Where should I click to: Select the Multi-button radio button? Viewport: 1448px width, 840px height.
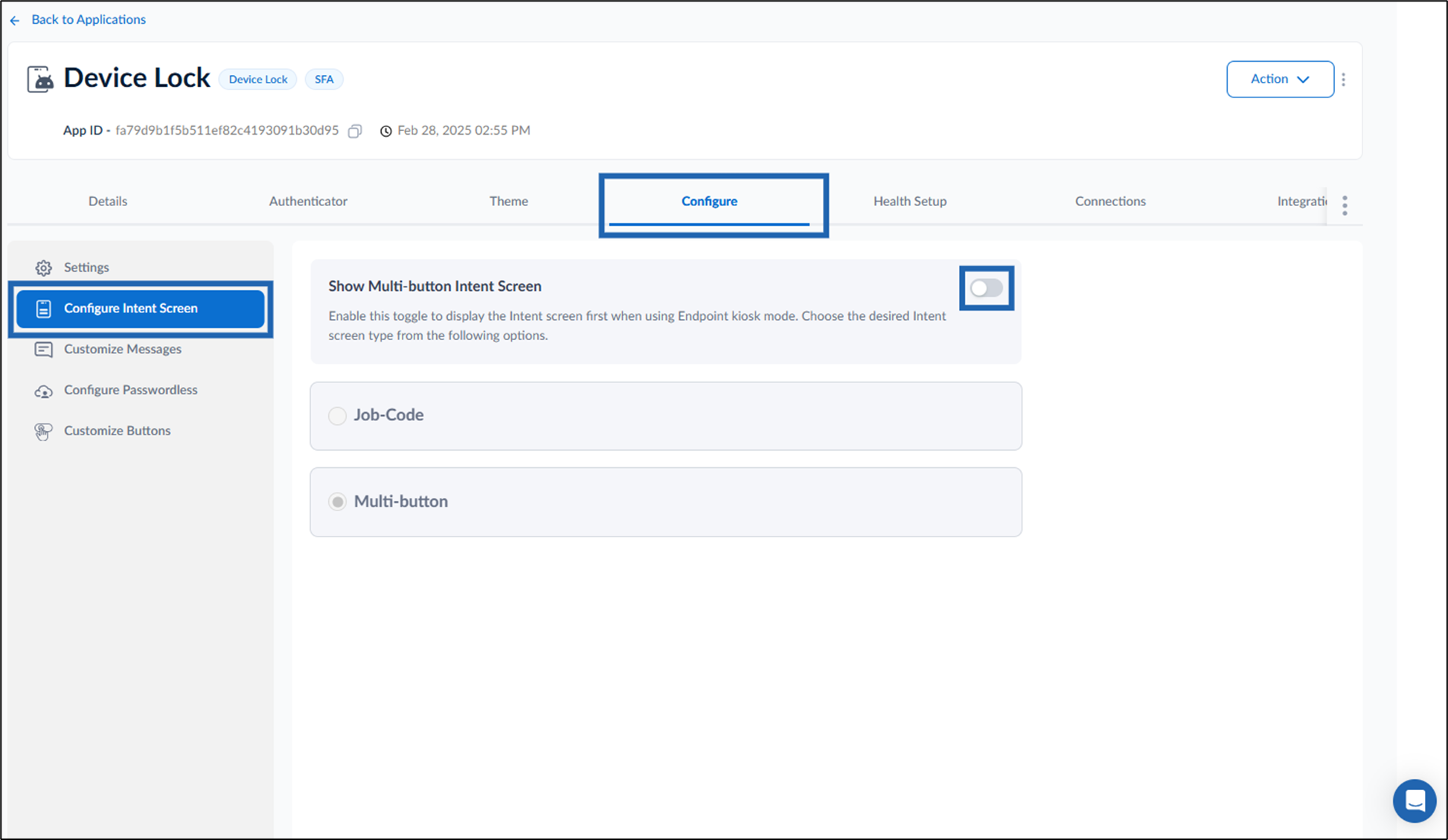click(337, 501)
